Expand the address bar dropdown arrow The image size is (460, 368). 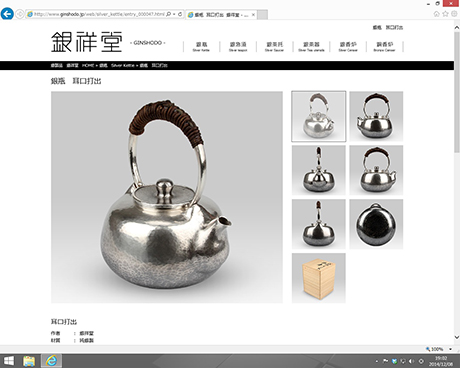174,14
